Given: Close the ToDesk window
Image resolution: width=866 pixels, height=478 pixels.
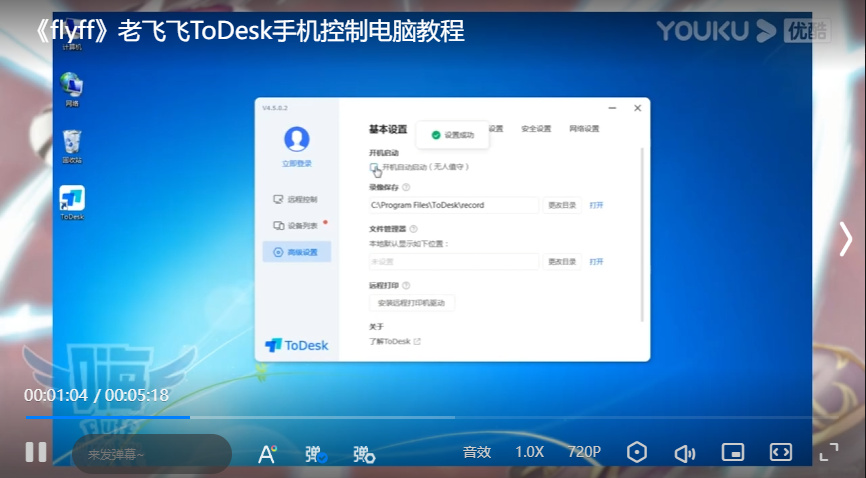Looking at the screenshot, I should pos(637,108).
